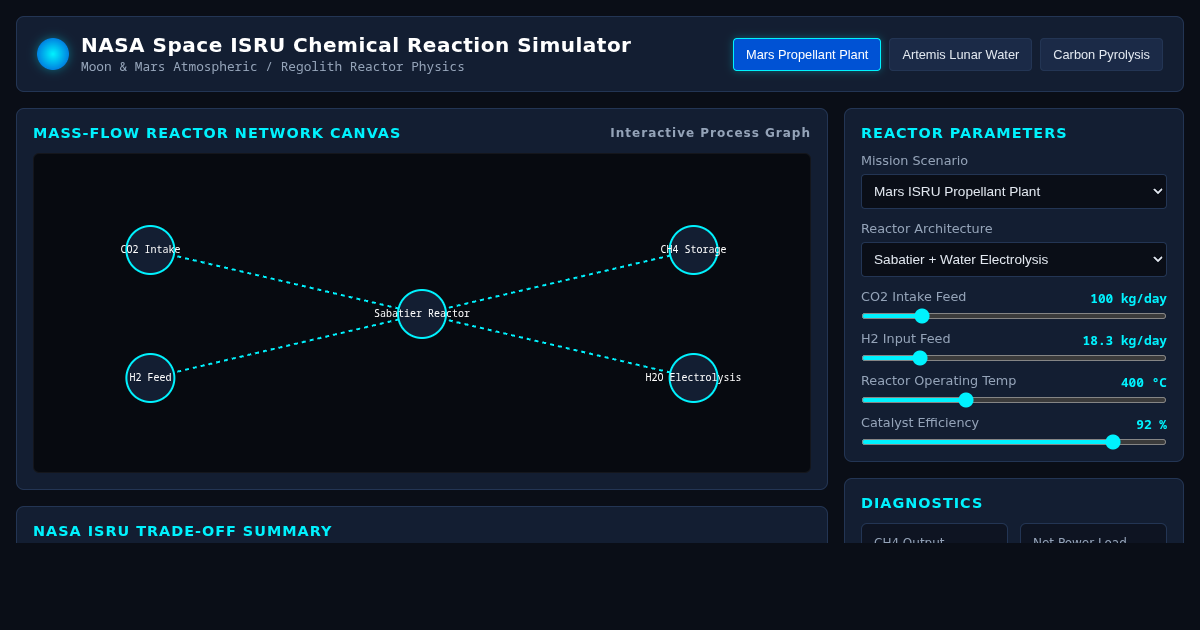
Task: Select the CH4 Storage node
Action: [x=694, y=250]
